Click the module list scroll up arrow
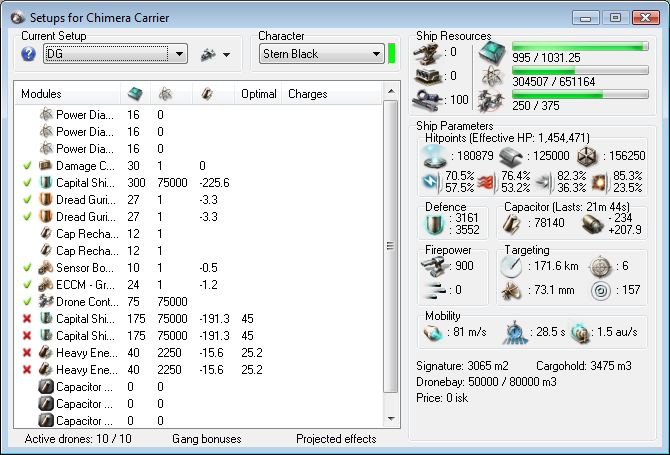The height and width of the screenshot is (455, 670). [x=391, y=91]
